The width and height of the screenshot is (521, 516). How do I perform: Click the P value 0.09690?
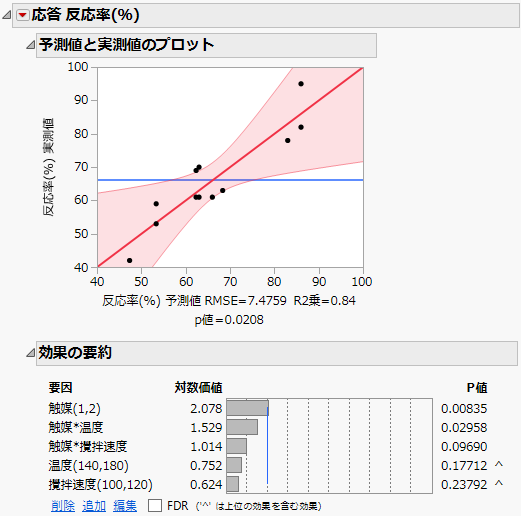[464, 446]
